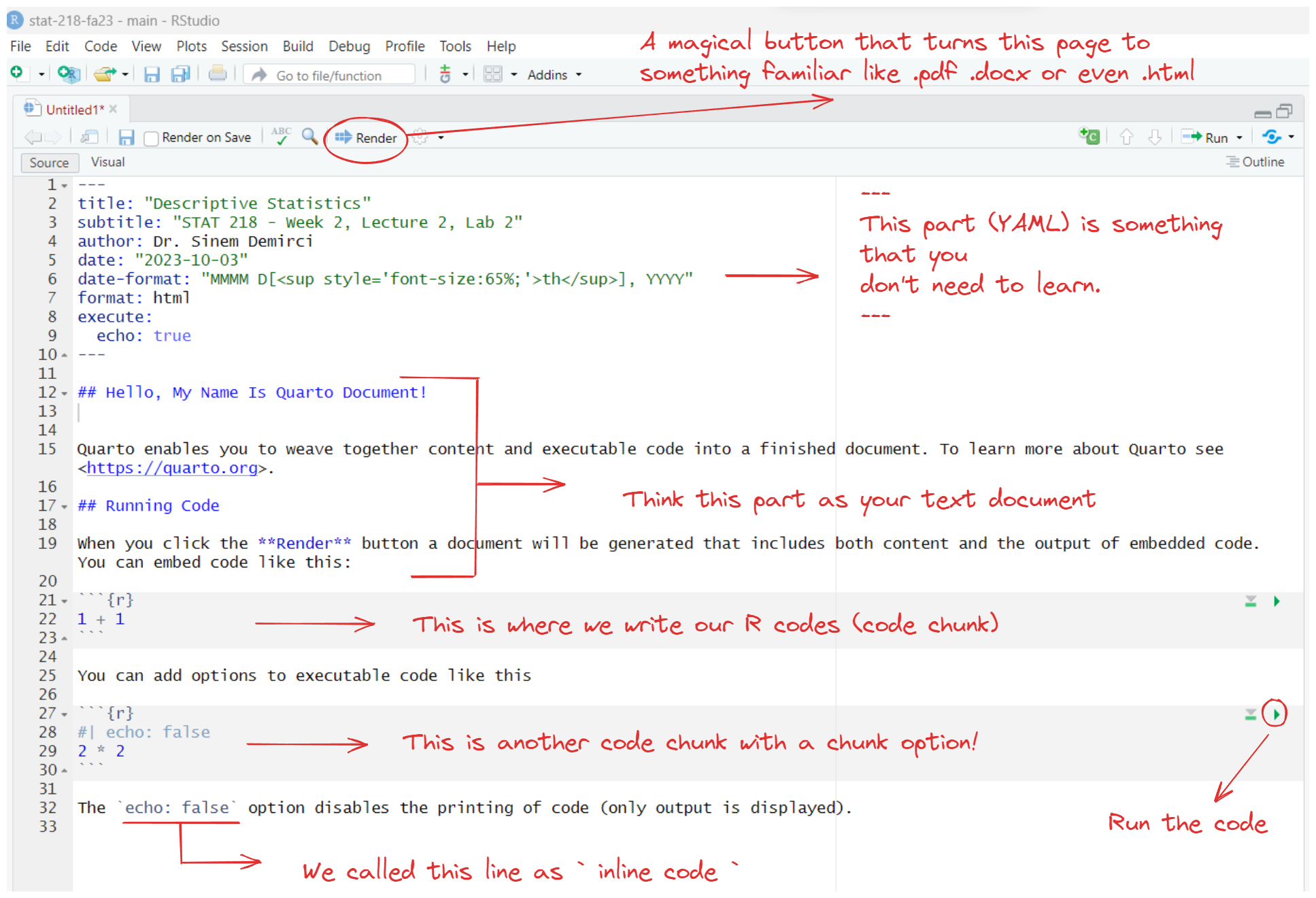The height and width of the screenshot is (898, 1316).
Task: Run the echo false code chunk
Action: coord(1276,714)
